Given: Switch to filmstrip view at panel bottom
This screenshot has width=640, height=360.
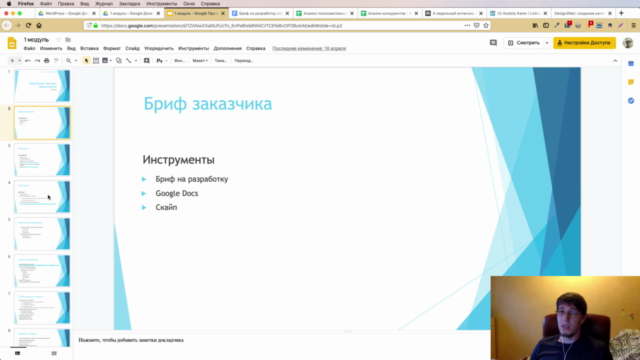Looking at the screenshot, I should [18, 353].
